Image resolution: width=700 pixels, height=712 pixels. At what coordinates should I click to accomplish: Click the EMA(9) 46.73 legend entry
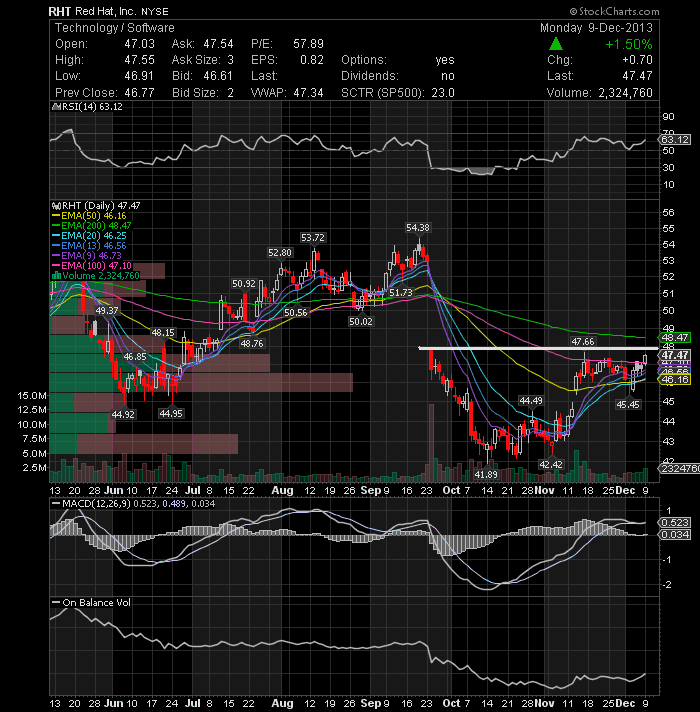91,256
